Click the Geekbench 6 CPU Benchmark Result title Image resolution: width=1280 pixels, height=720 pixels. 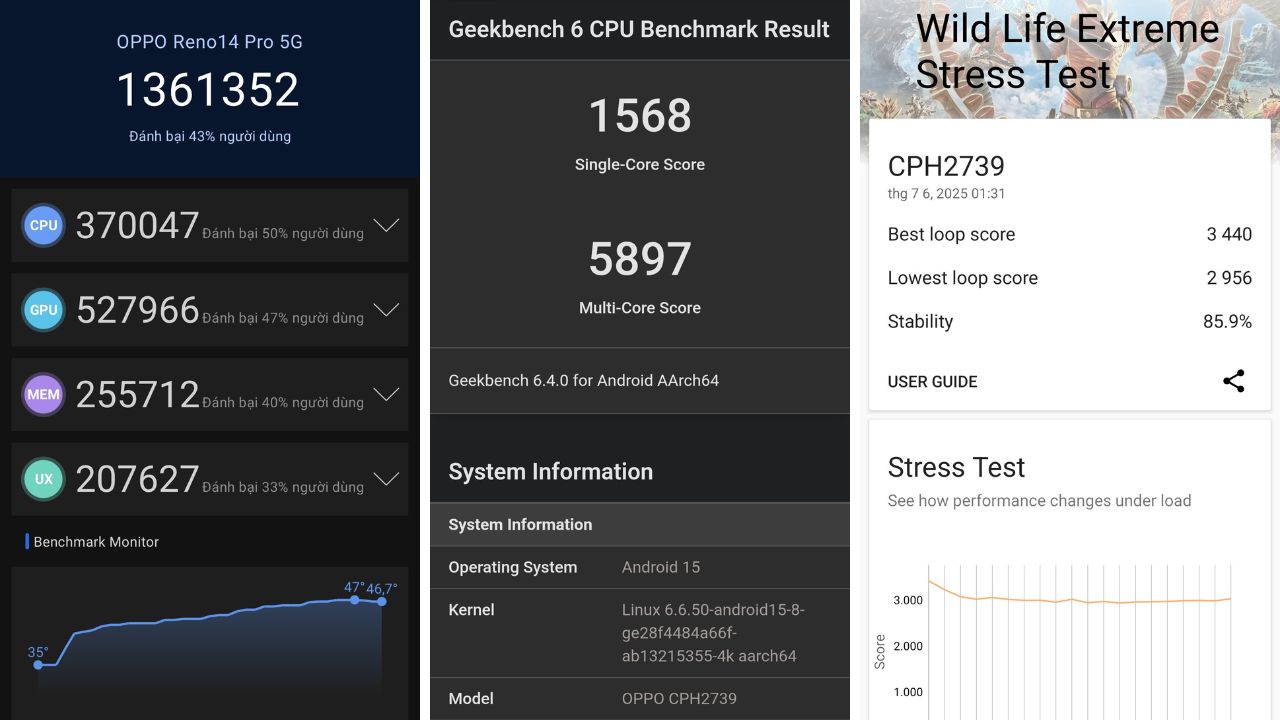coord(639,29)
